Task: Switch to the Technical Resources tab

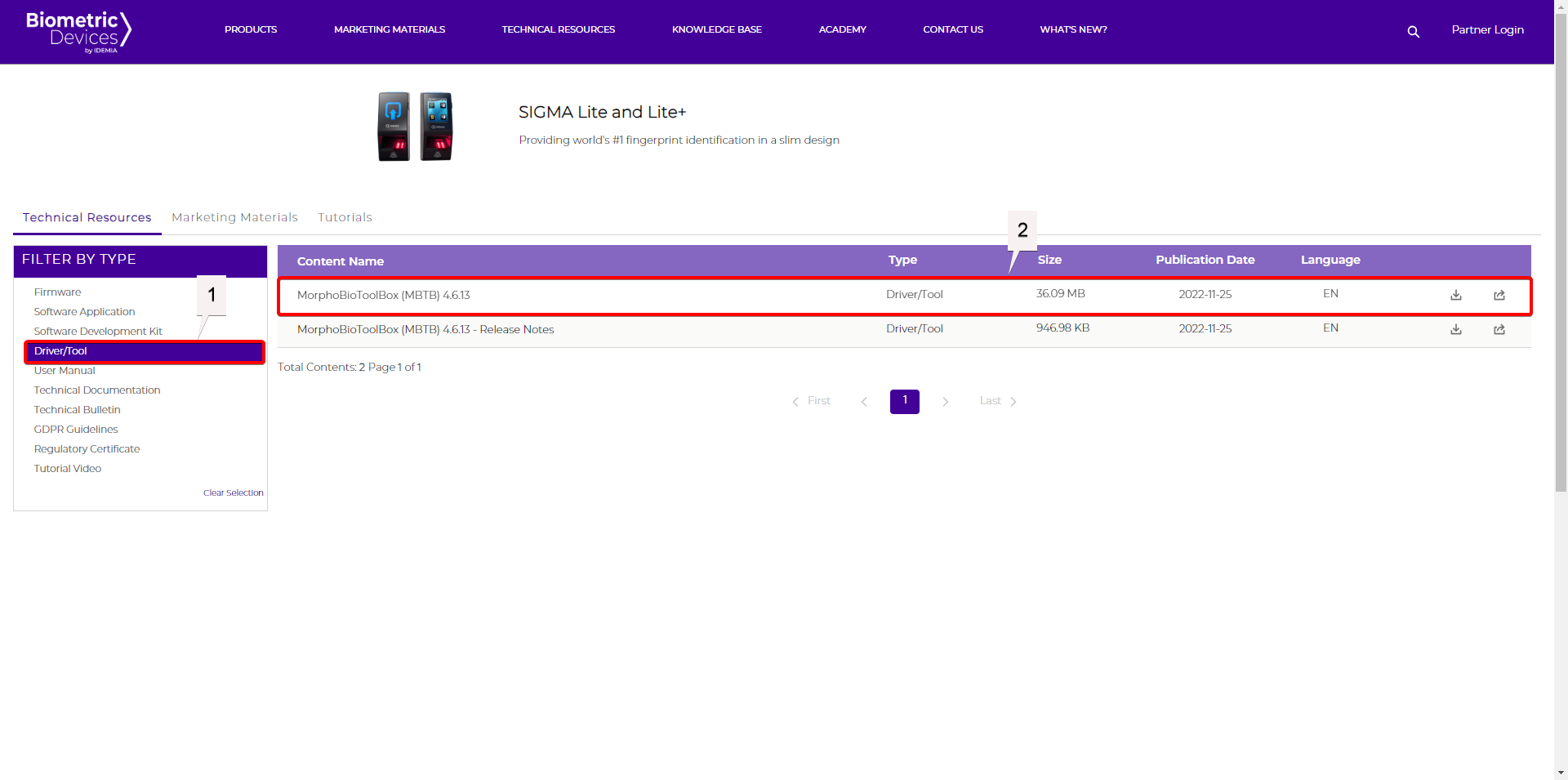Action: pyautogui.click(x=87, y=217)
